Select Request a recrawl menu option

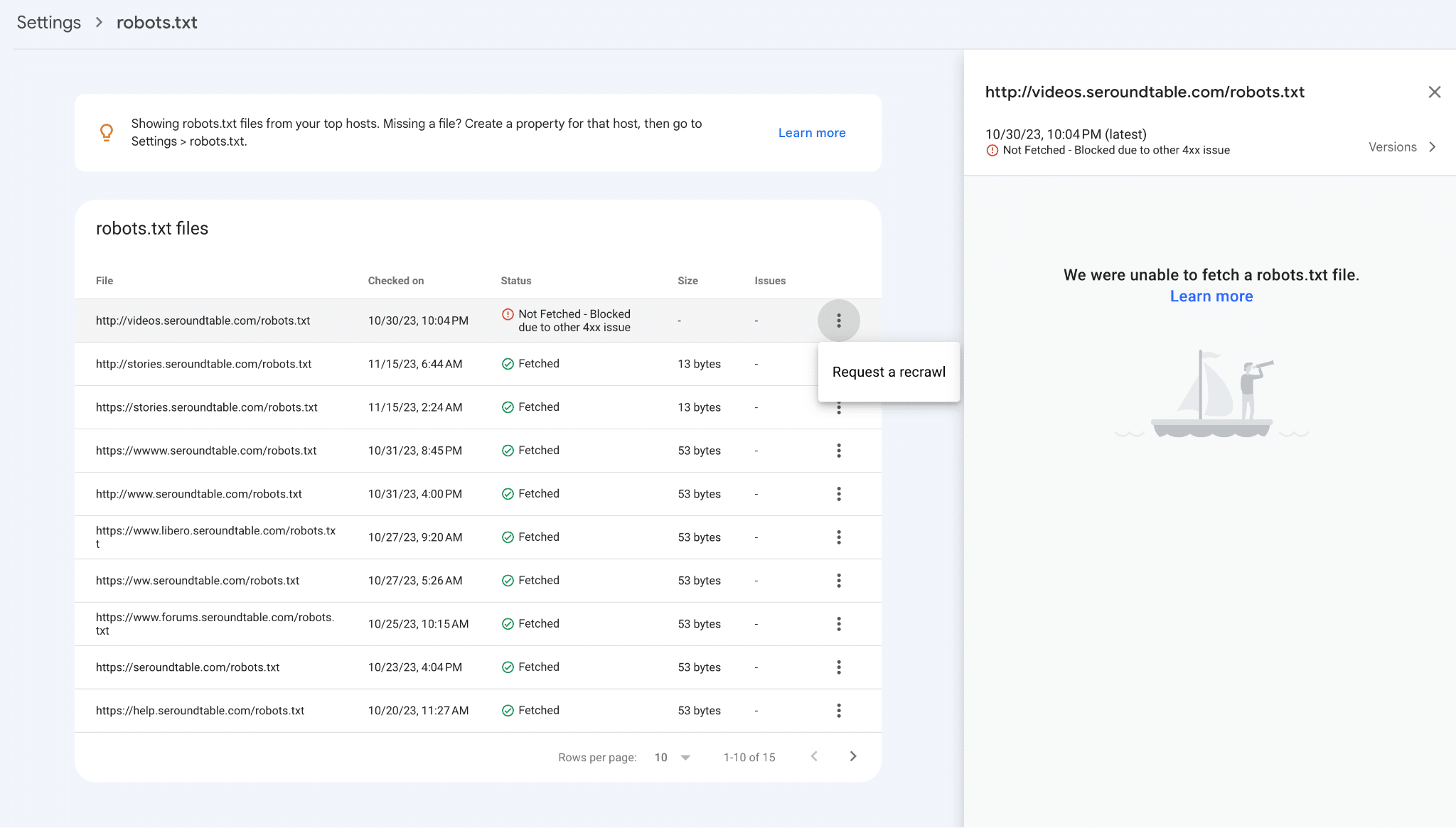tap(889, 372)
